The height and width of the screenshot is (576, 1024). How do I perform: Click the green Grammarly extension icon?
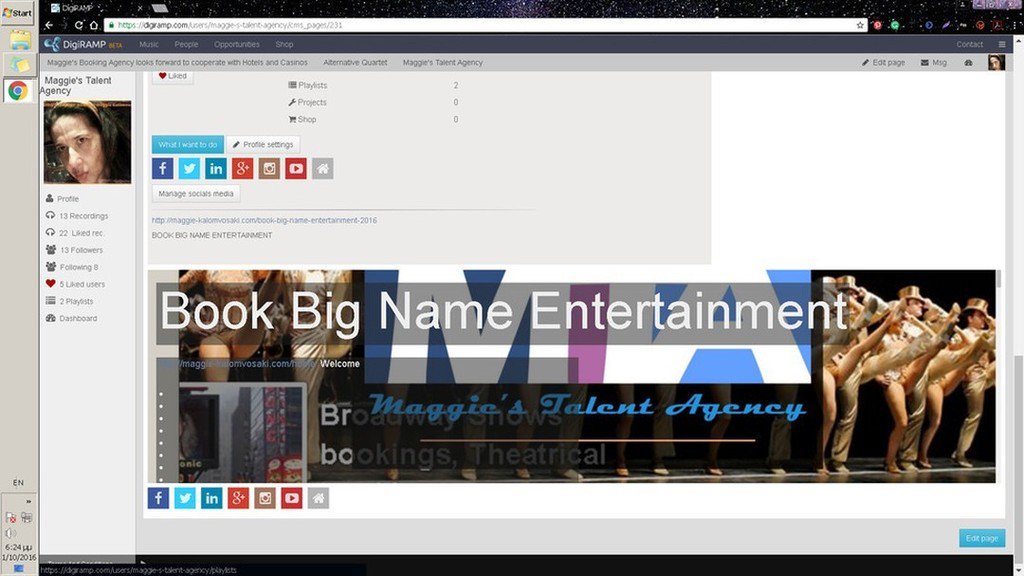pyautogui.click(x=895, y=25)
